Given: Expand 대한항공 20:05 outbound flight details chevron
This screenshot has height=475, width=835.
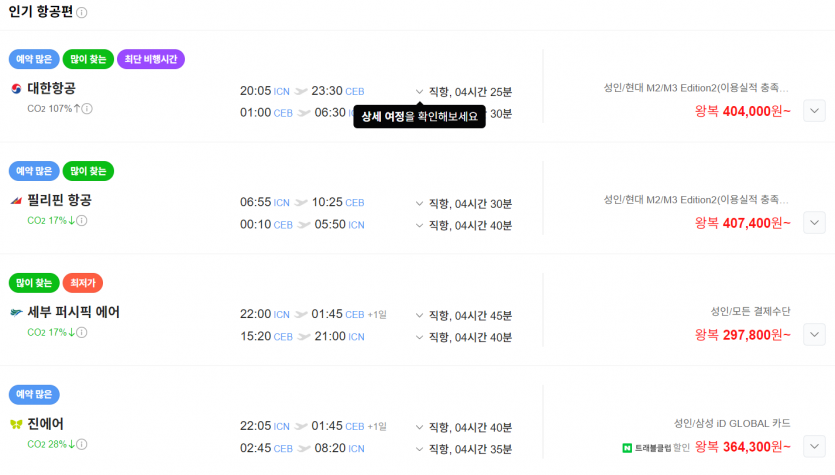Looking at the screenshot, I should coord(420,92).
